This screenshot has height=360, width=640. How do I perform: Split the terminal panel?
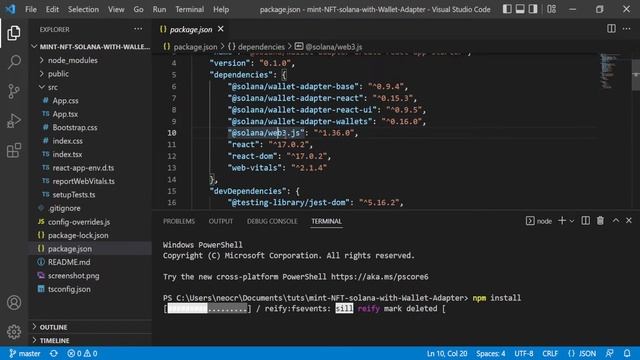tap(585, 220)
